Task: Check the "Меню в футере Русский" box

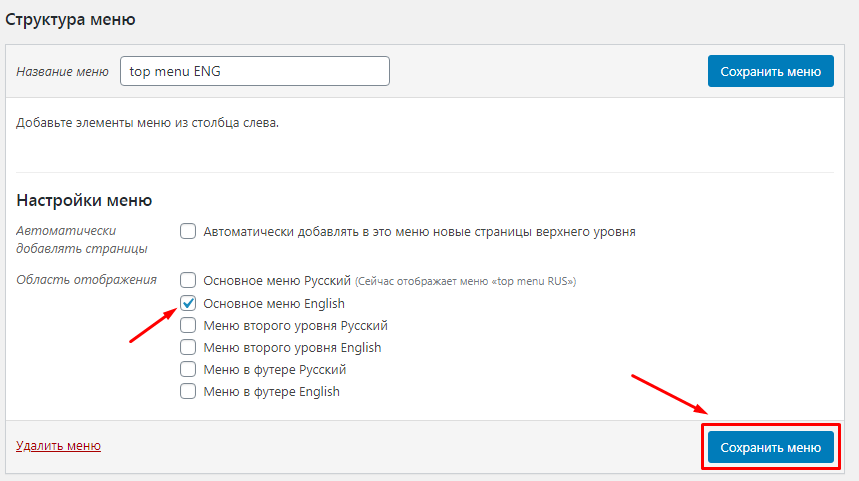Action: (187, 369)
